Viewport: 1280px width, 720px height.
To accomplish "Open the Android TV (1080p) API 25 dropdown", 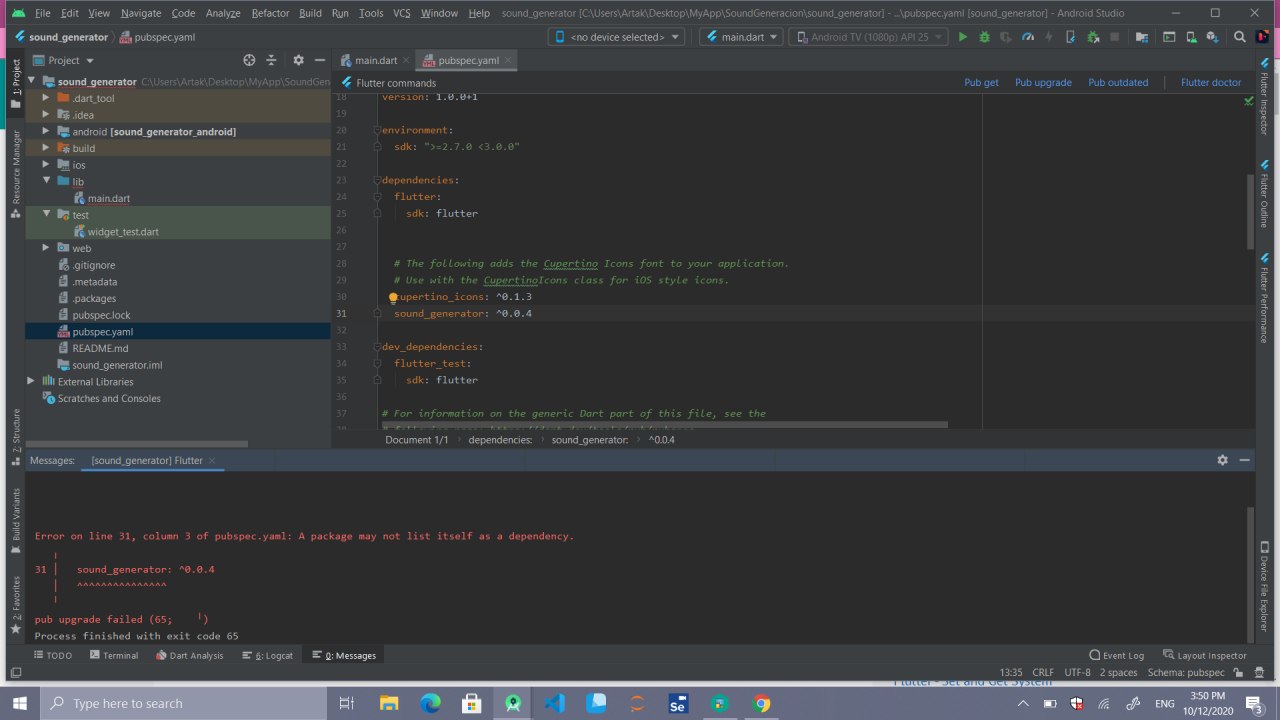I will [868, 37].
